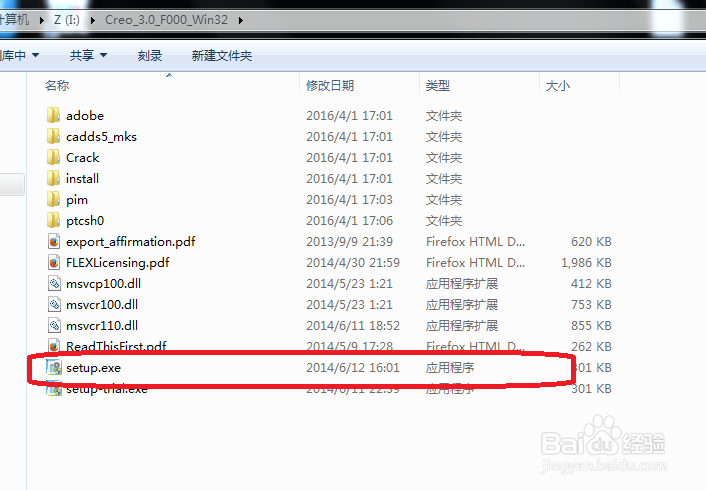The height and width of the screenshot is (490, 706).
Task: Click the 620 KB size value
Action: 591,242
